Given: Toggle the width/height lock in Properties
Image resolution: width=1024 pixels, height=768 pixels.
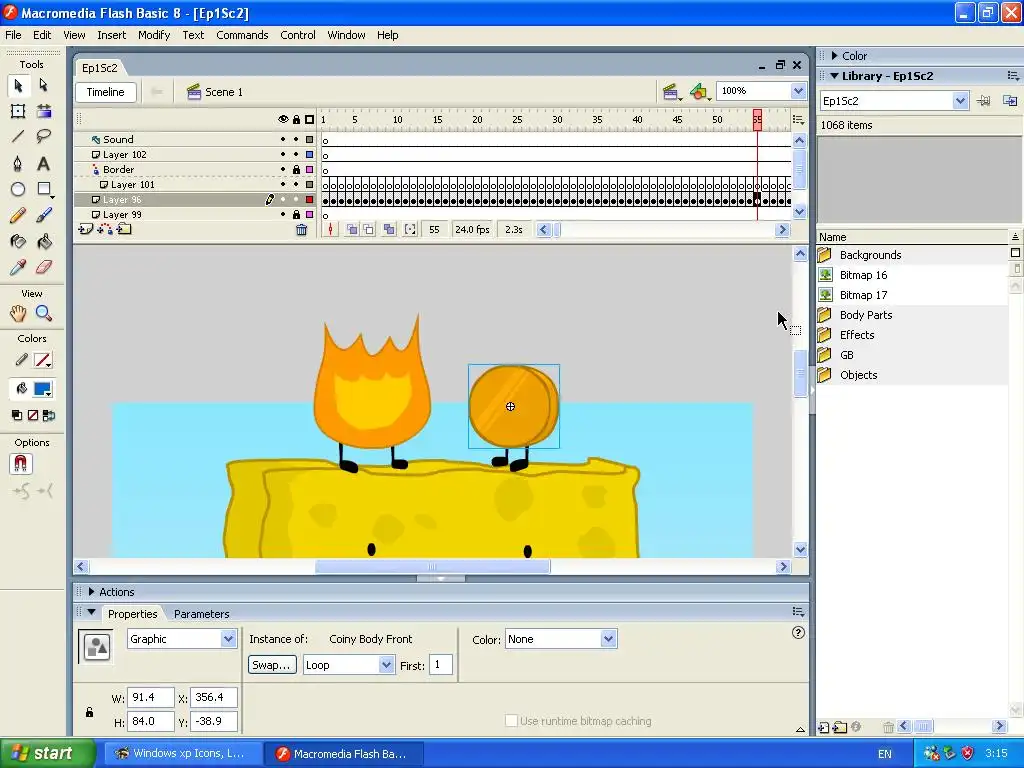Looking at the screenshot, I should pos(89,712).
